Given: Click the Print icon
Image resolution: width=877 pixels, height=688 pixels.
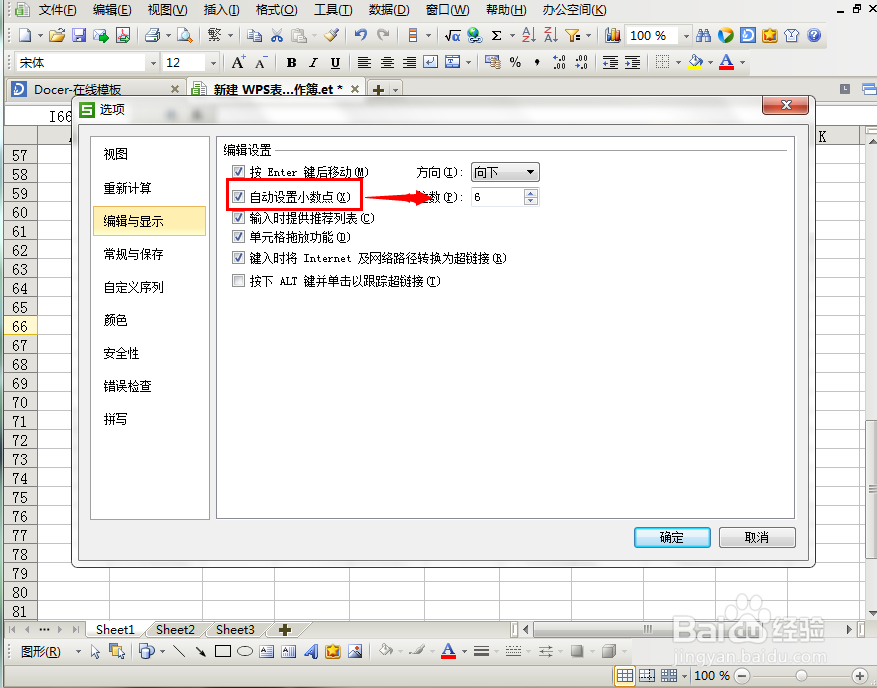Looking at the screenshot, I should pos(153,35).
